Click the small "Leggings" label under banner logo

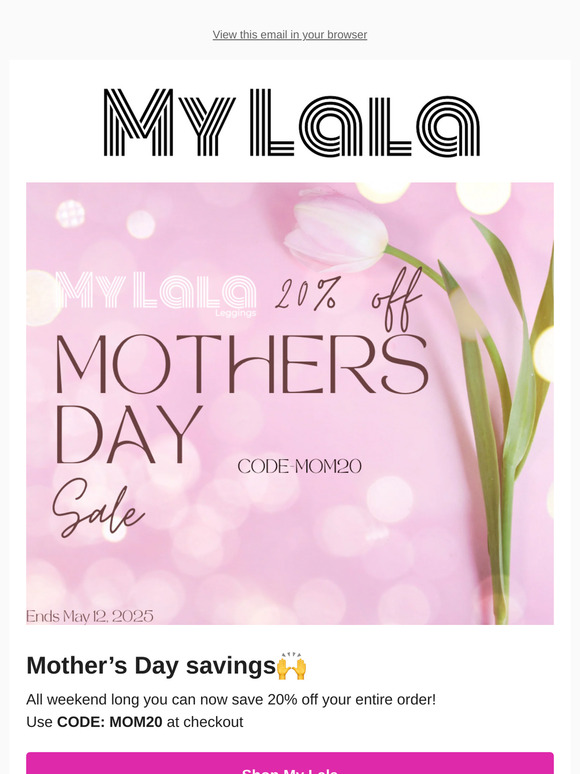pos(235,313)
